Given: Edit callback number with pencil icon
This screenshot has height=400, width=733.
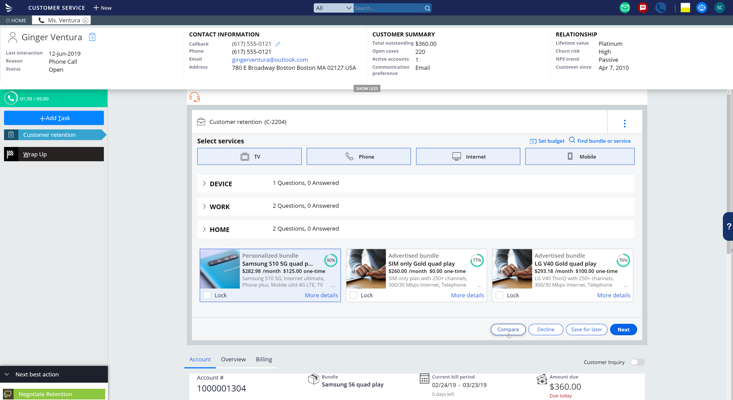Looking at the screenshot, I should click(278, 44).
